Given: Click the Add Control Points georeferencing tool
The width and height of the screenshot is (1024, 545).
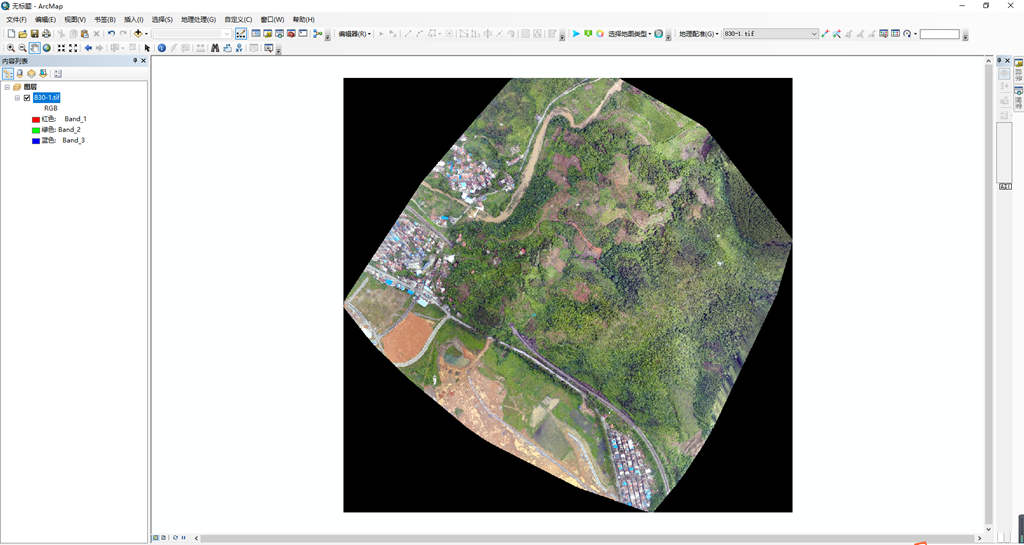Looking at the screenshot, I should (825, 34).
